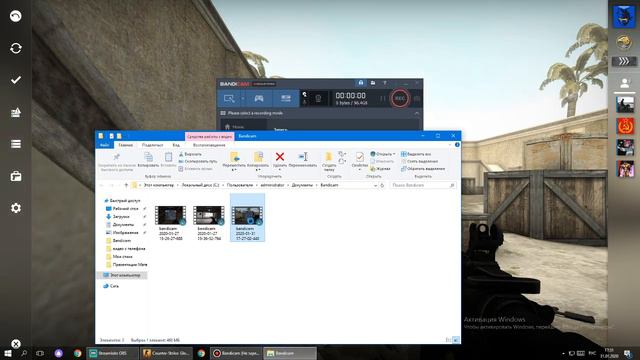Click the up-arrow navigation button in Explorer

click(x=126, y=185)
